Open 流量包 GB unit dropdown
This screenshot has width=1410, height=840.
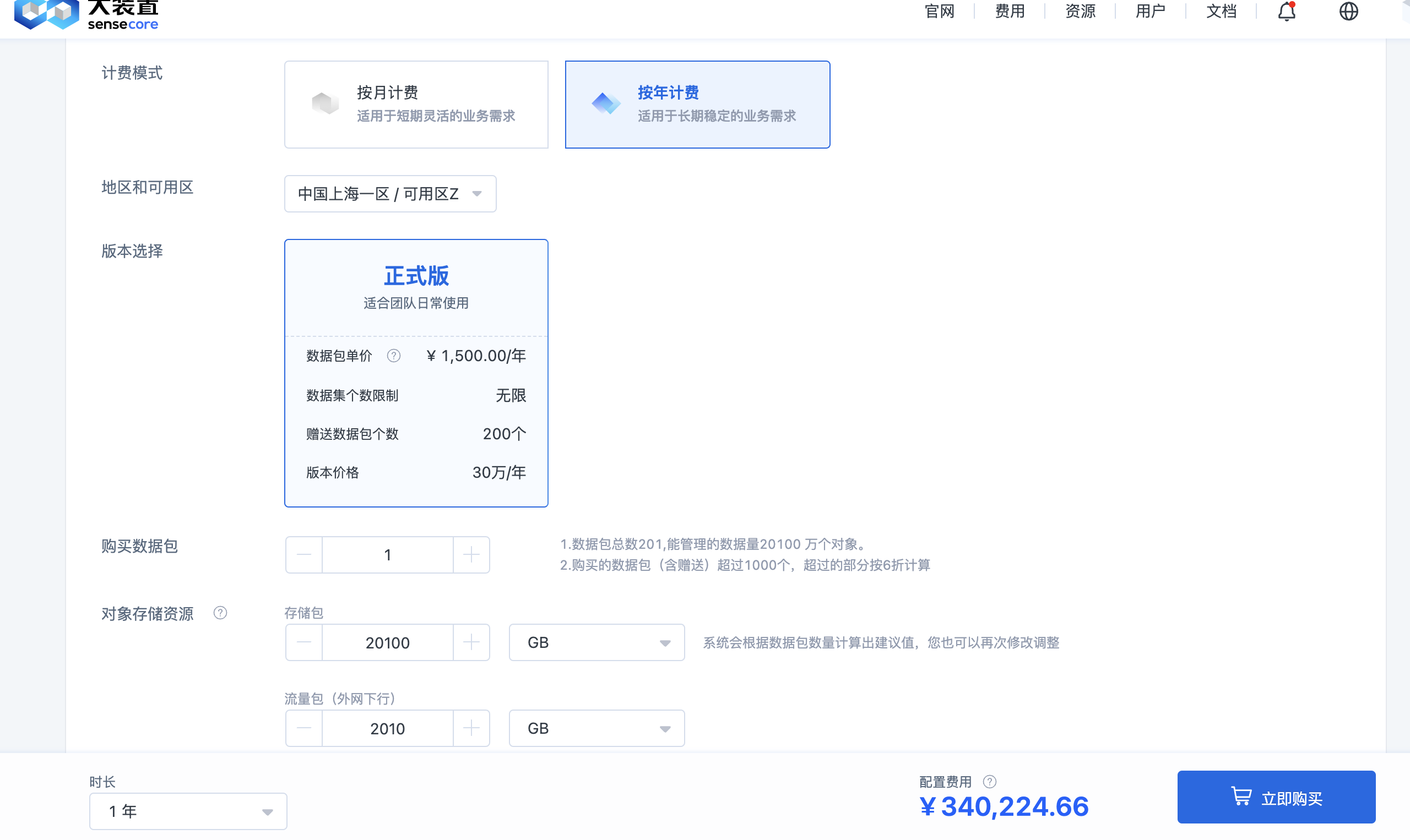pos(597,728)
